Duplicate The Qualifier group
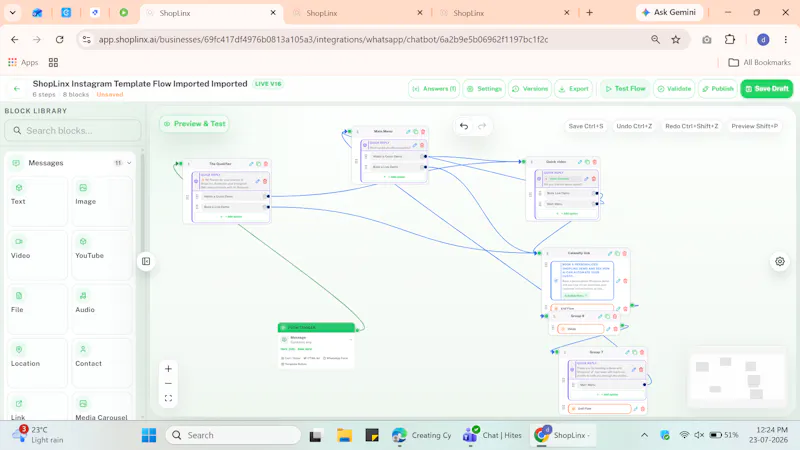This screenshot has height=450, width=800. [258, 164]
